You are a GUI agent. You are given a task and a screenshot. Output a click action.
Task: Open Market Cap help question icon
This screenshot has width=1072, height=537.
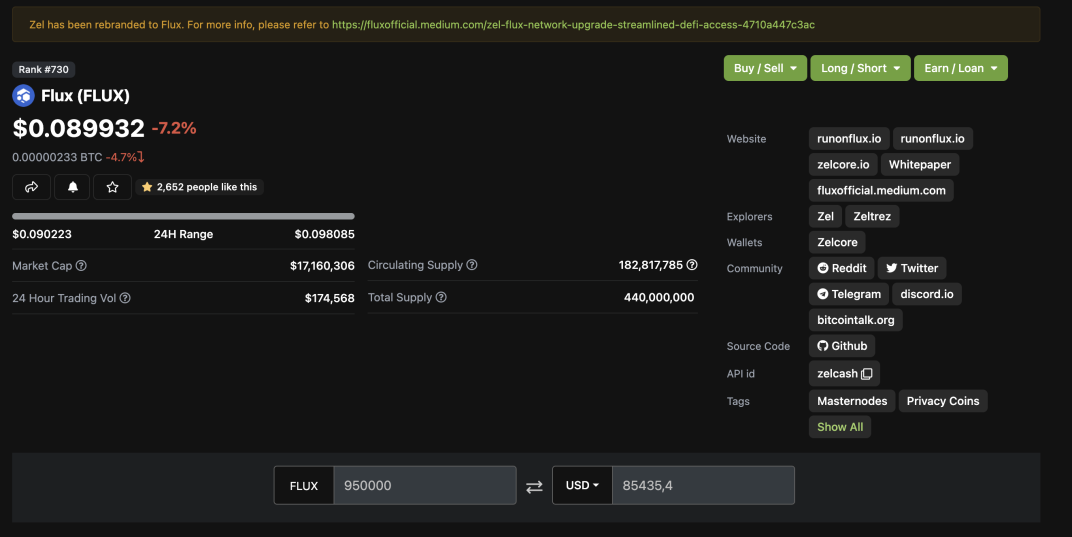pos(81,265)
